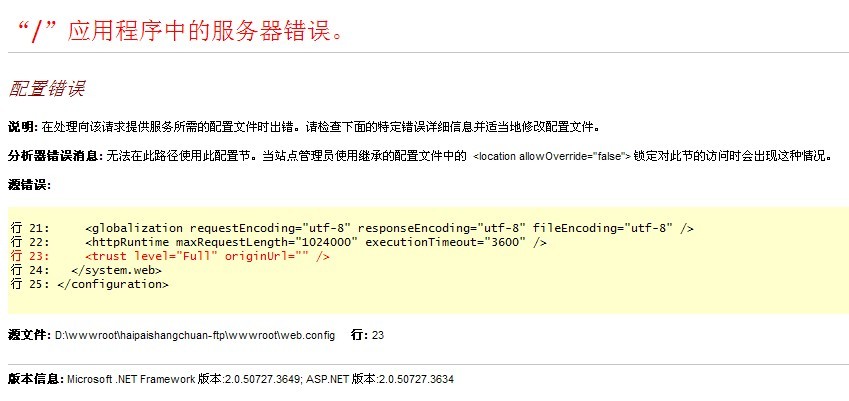Click the bold 源错误 label

(27, 185)
